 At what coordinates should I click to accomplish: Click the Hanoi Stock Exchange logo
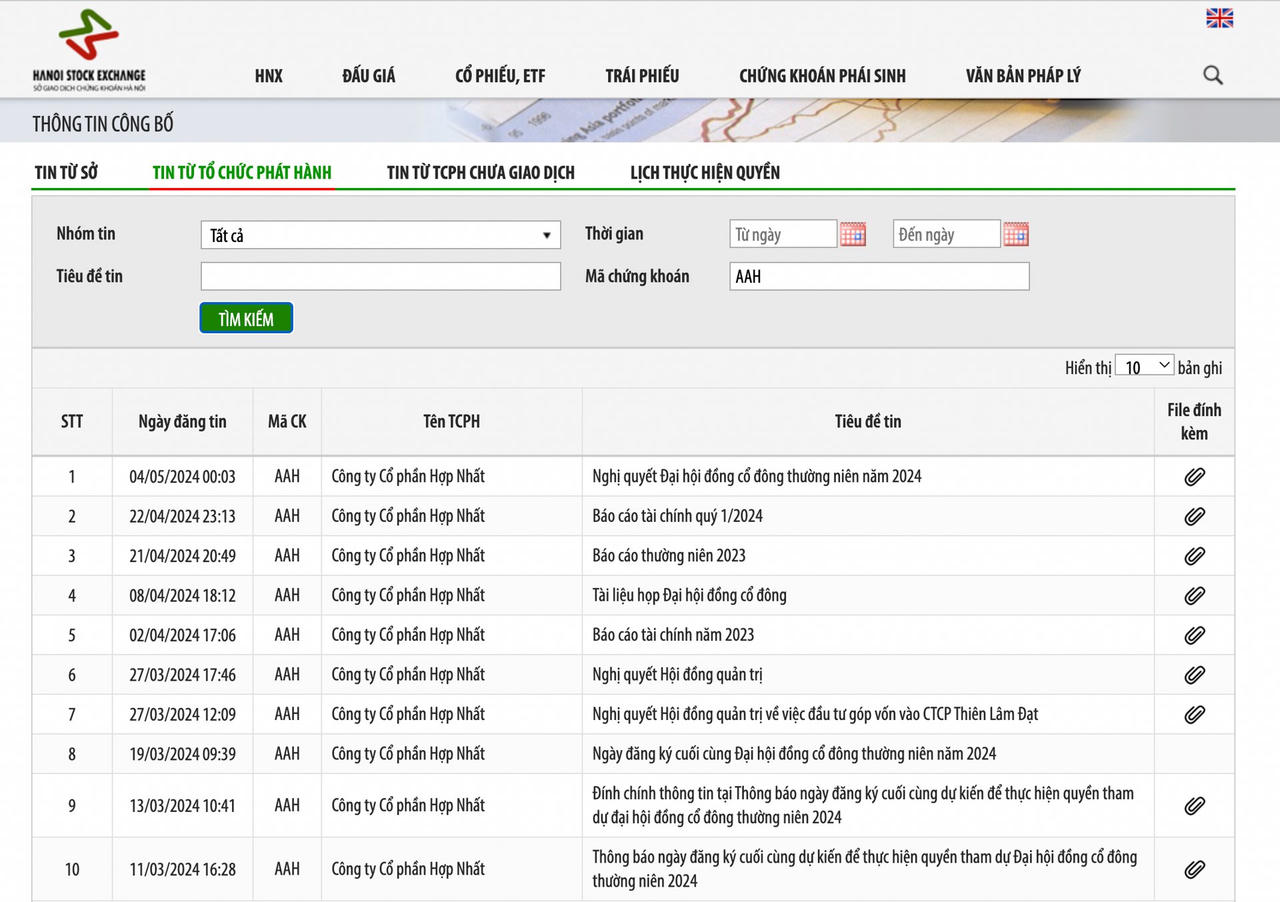[x=88, y=50]
